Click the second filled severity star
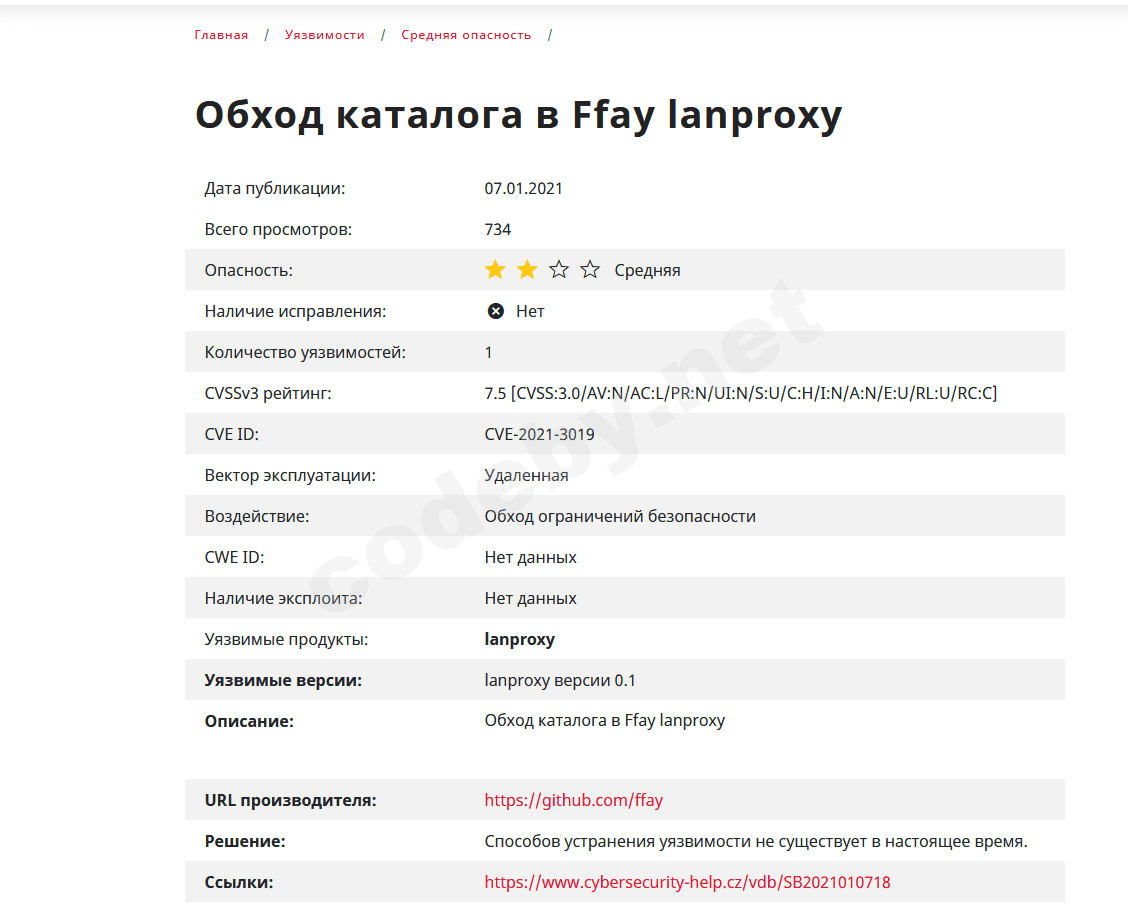1128x910 pixels. click(527, 270)
